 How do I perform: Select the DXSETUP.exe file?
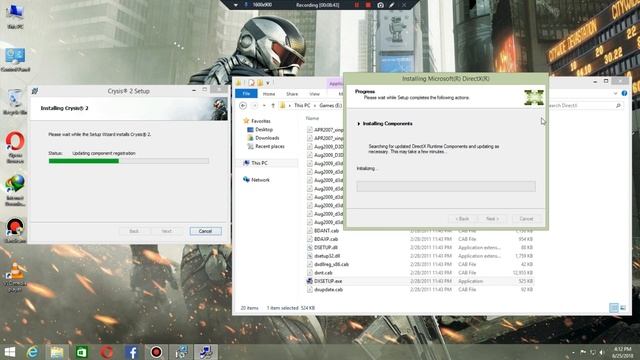pos(328,281)
